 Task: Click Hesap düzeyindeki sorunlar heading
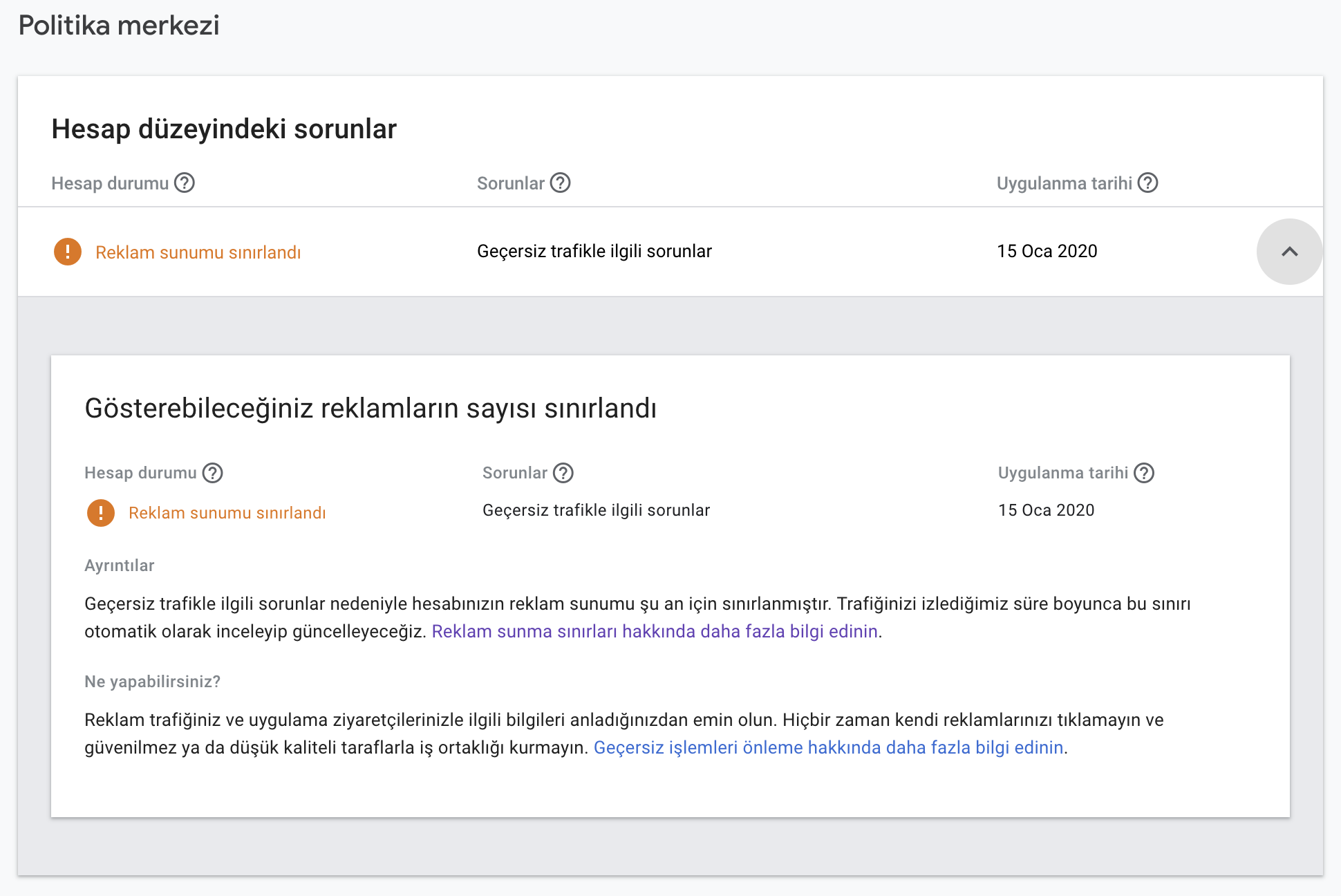[224, 129]
